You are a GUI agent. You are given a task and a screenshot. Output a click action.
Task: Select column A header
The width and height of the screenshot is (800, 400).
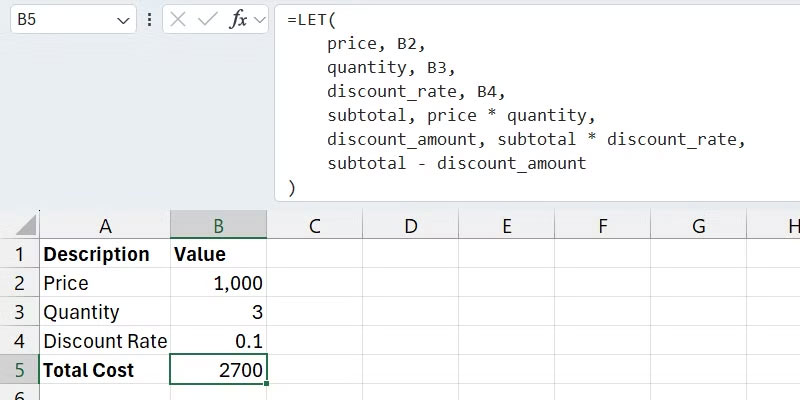click(105, 226)
